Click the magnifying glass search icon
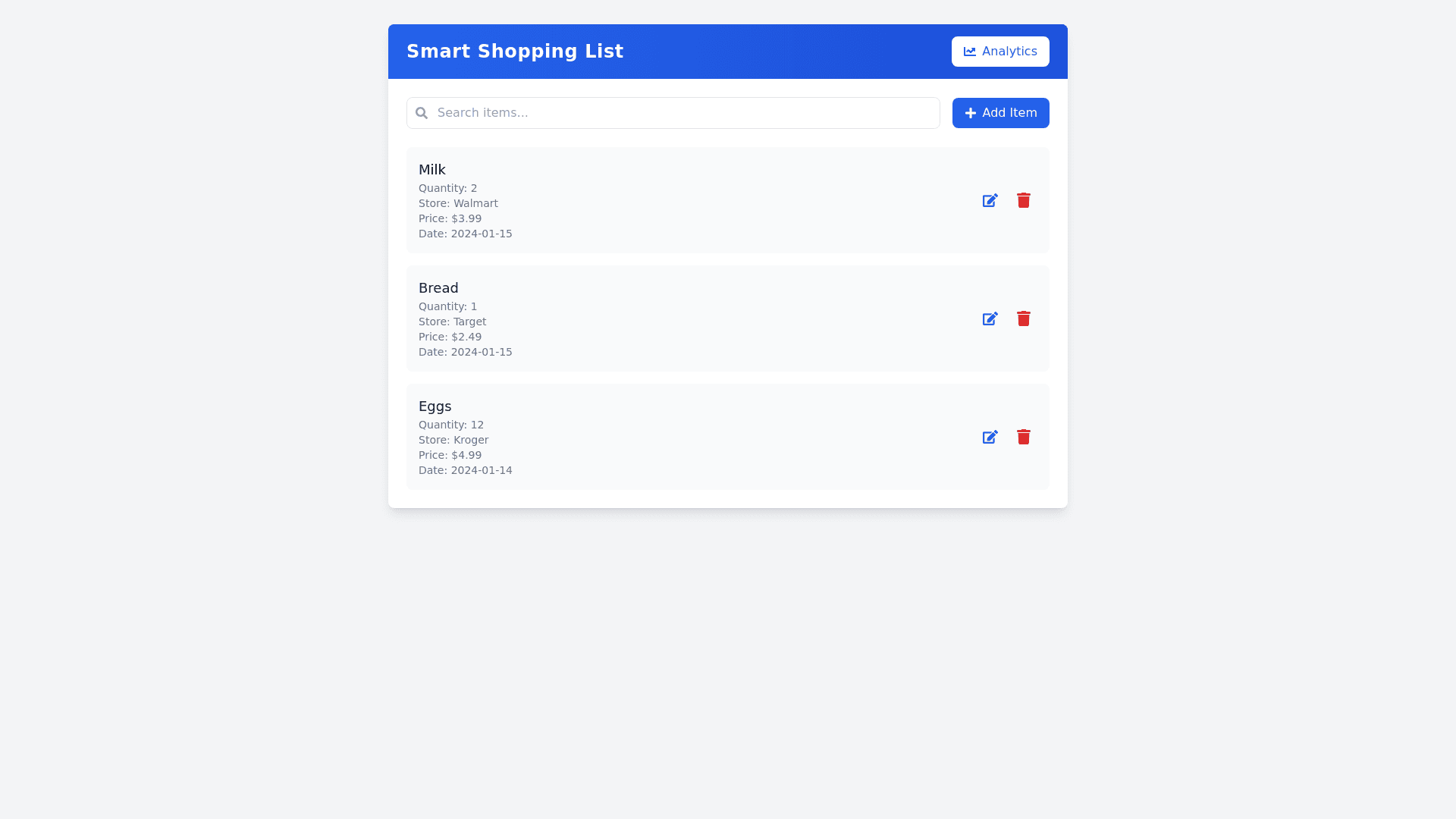This screenshot has height=819, width=1456. click(x=422, y=113)
